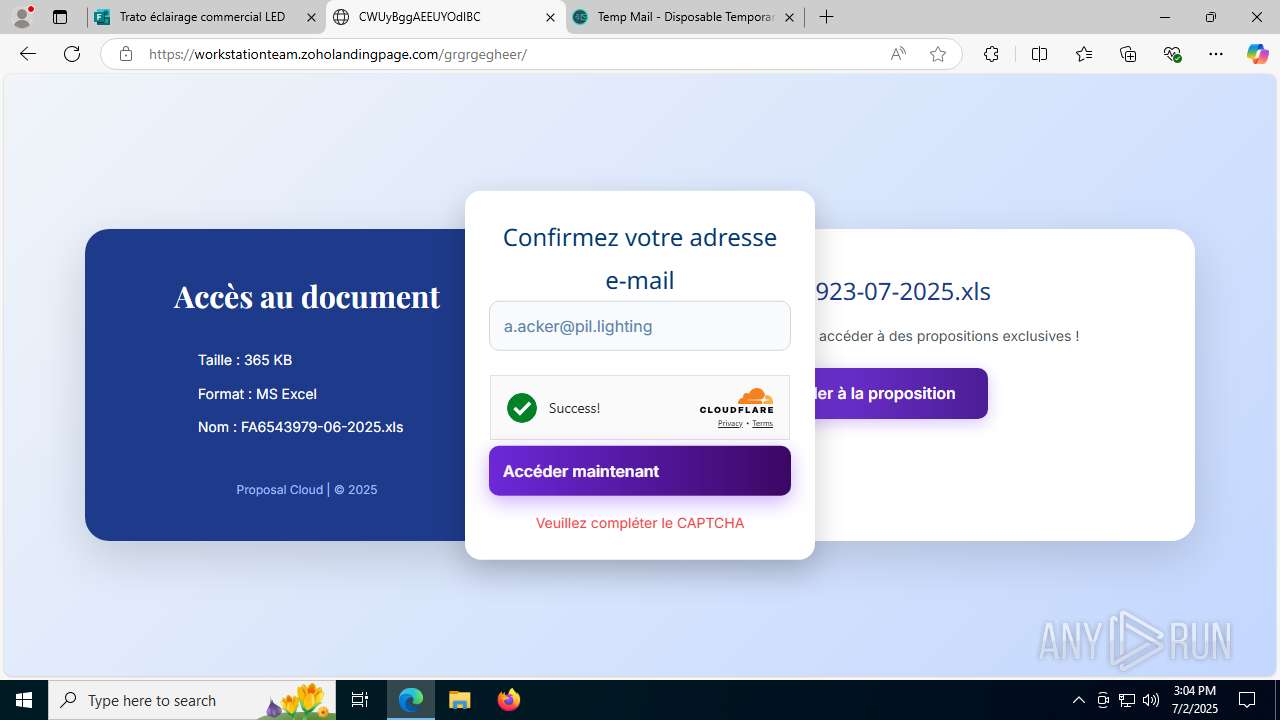The image size is (1280, 720).
Task: Show hidden system tray icons
Action: (x=1078, y=700)
